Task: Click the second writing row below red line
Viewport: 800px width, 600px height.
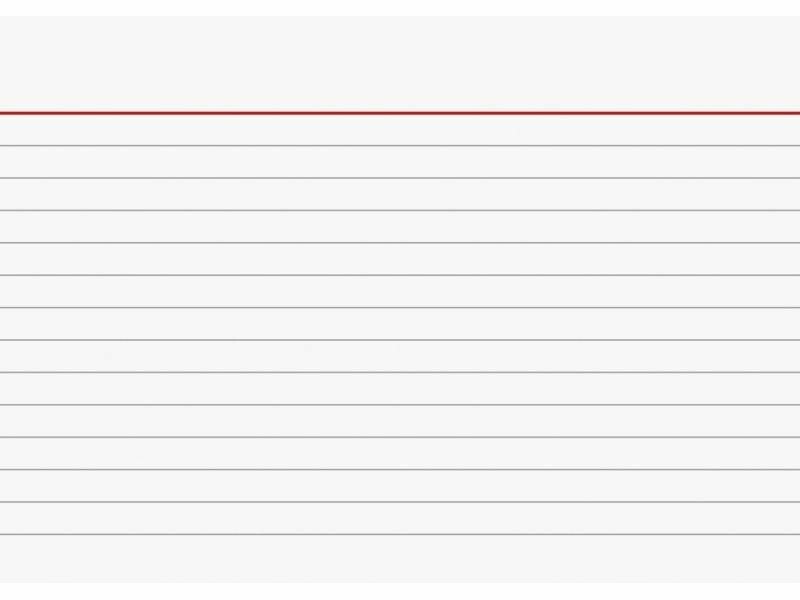Action: [400, 162]
